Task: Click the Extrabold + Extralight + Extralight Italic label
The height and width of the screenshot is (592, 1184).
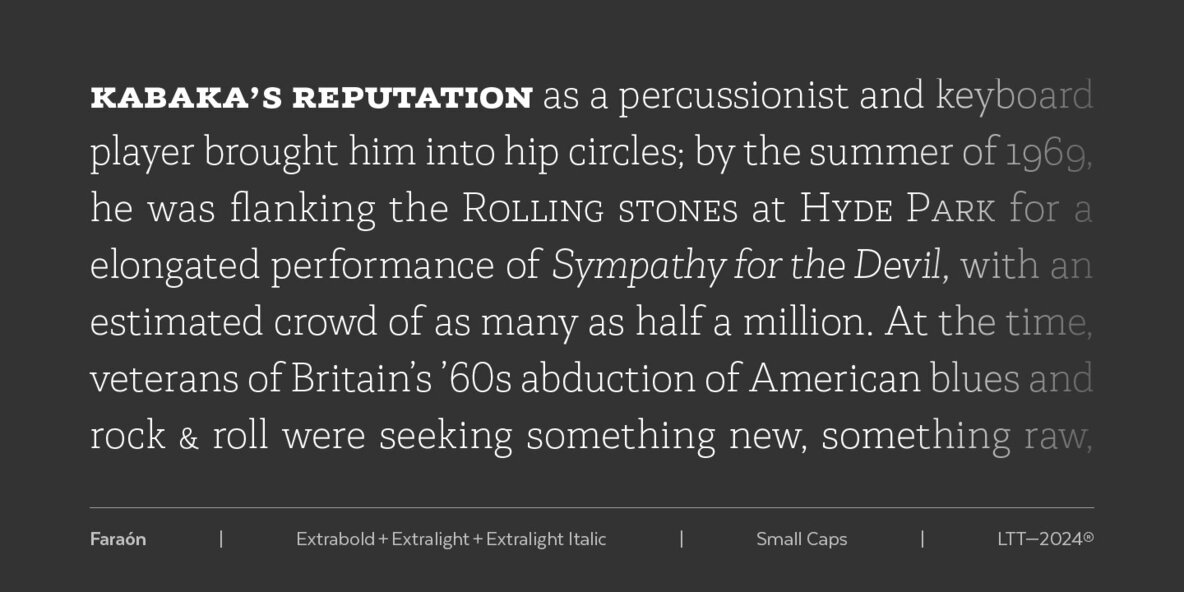Action: point(451,540)
